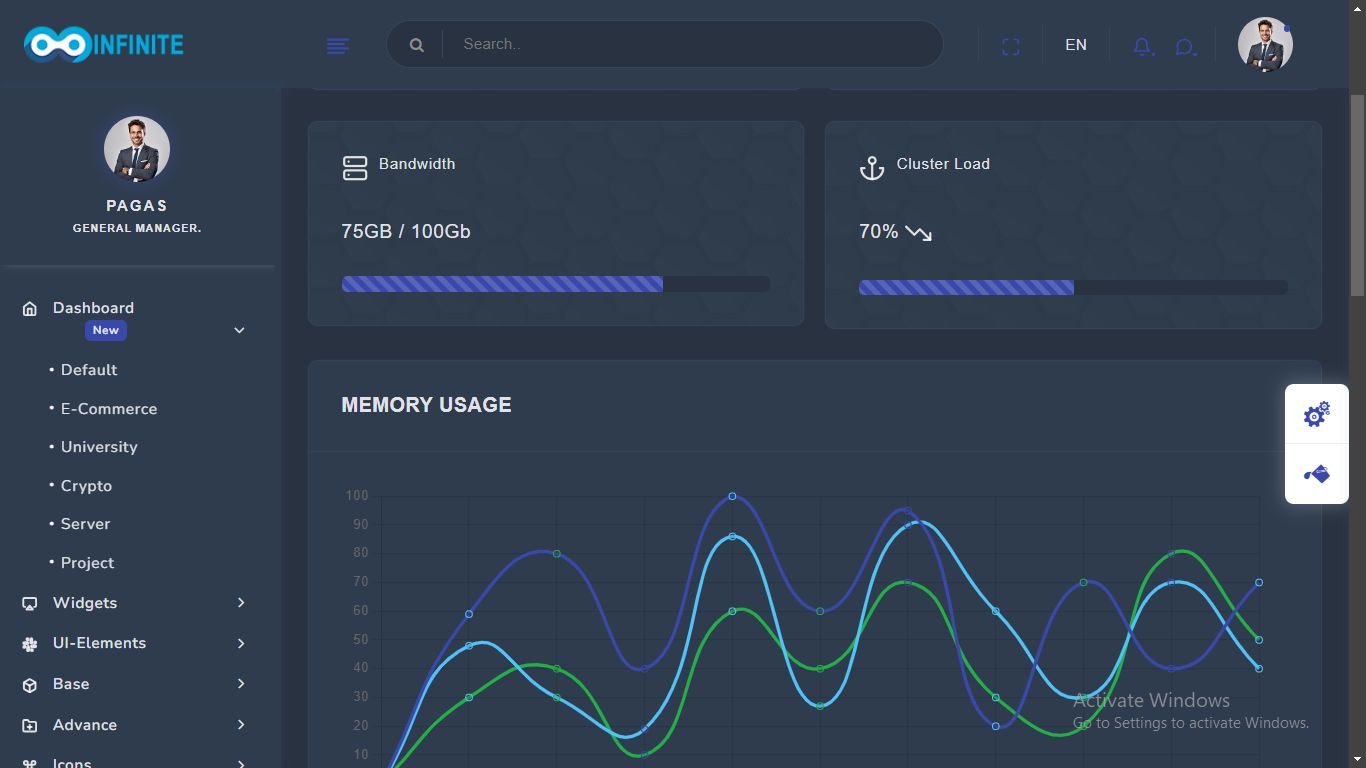Viewport: 1366px width, 768px height.
Task: Click the 100 peak chart point
Action: [x=732, y=496]
